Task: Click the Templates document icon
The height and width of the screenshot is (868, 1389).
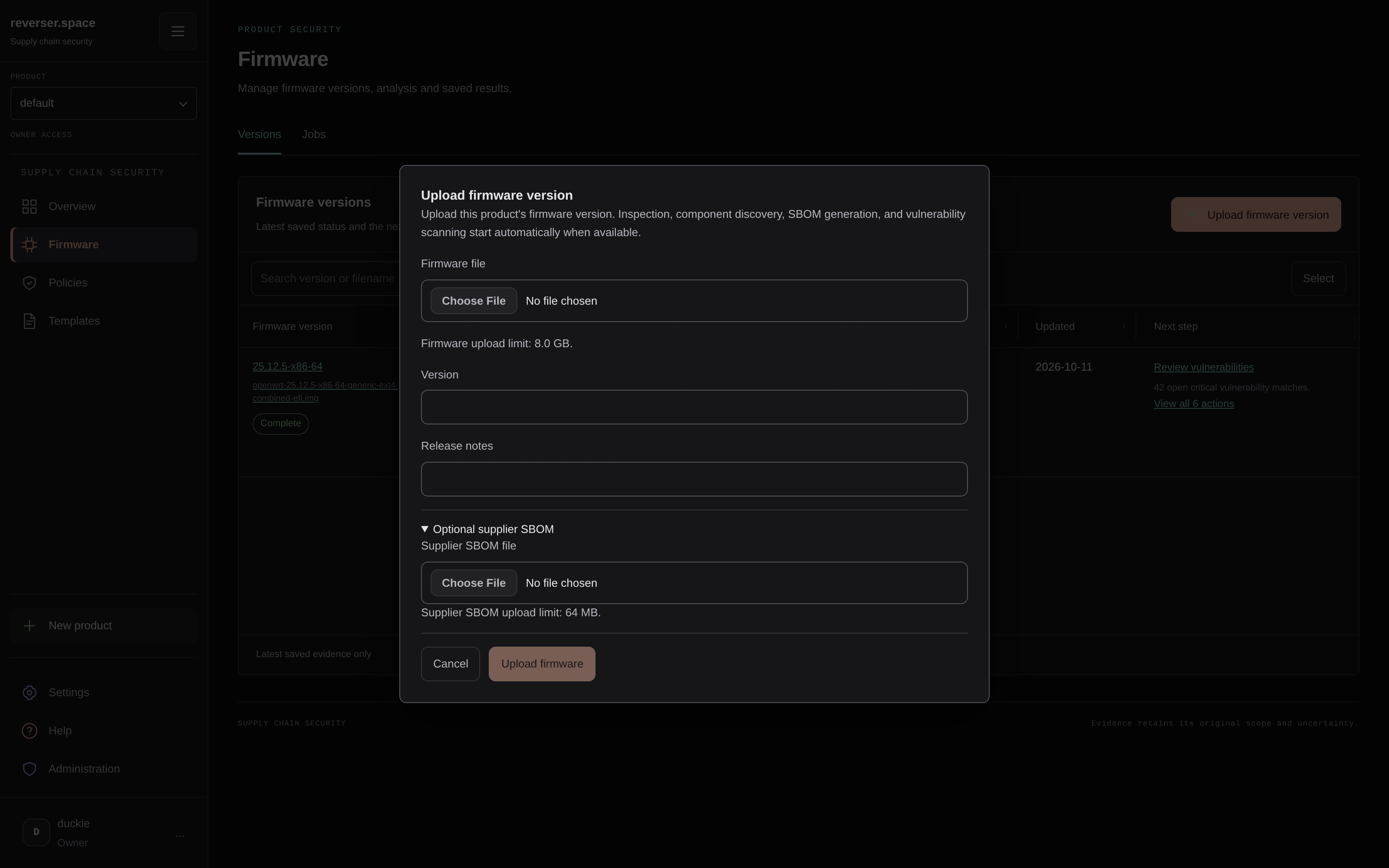Action: point(29,321)
